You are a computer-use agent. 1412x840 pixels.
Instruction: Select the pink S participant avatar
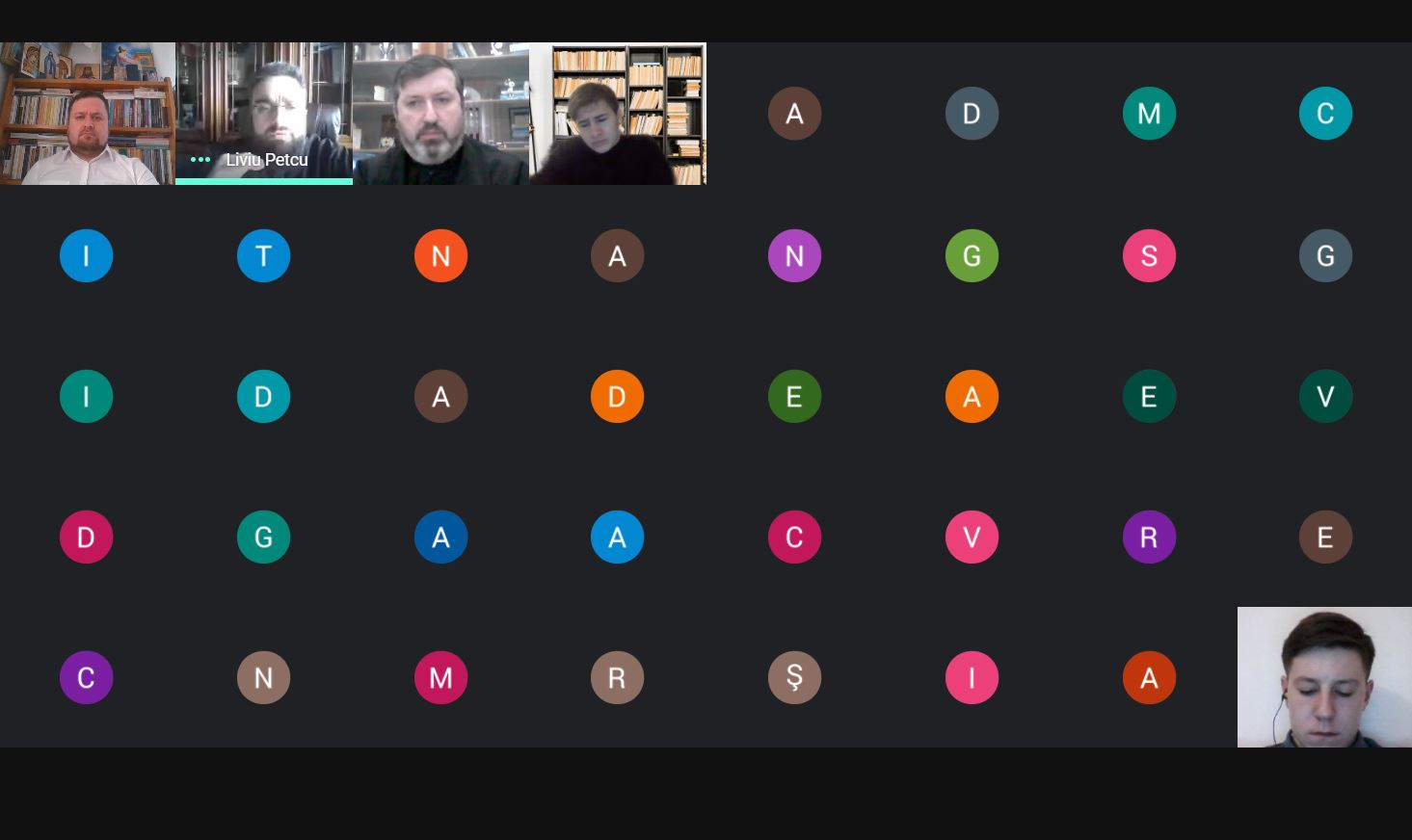point(1149,255)
